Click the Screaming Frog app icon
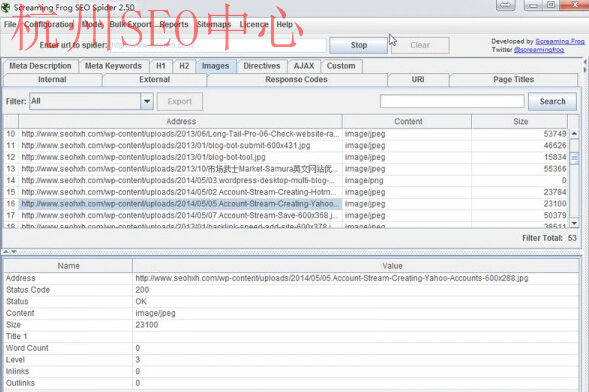This screenshot has height=392, width=589. (x=6, y=7)
